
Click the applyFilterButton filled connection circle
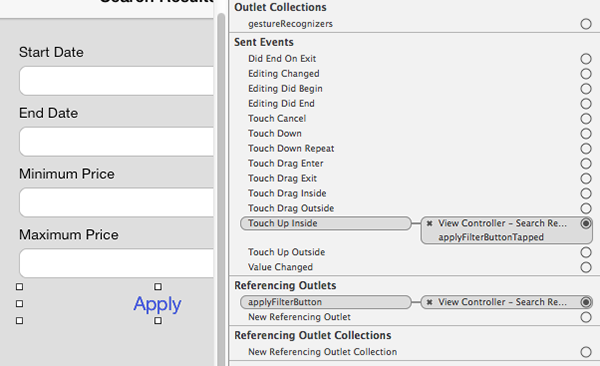(x=586, y=302)
